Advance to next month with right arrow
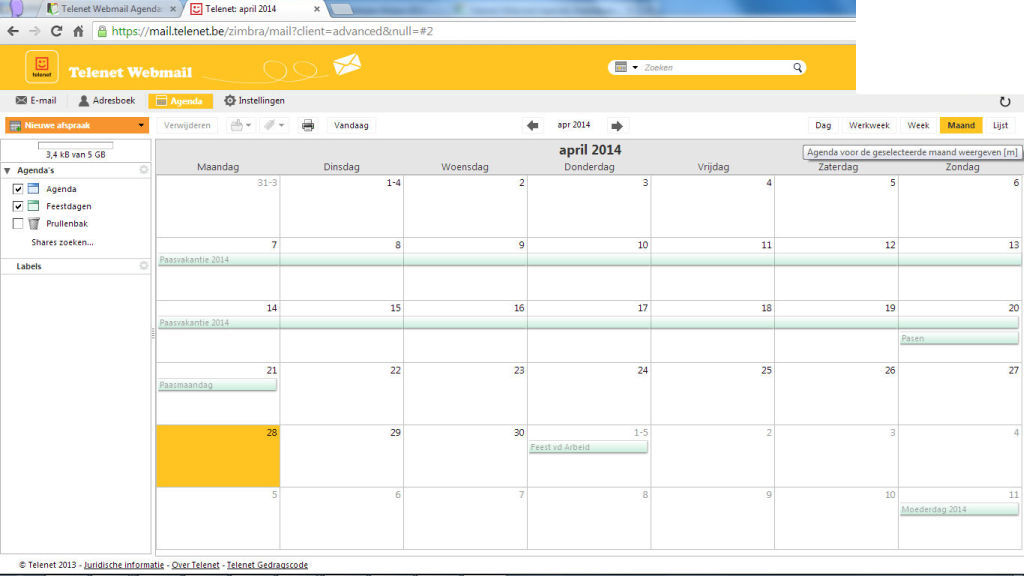The height and width of the screenshot is (576, 1024). click(x=617, y=125)
